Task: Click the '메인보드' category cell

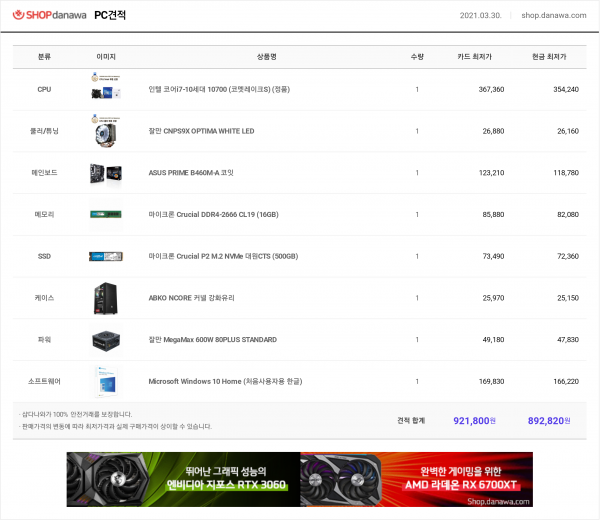Action: (44, 173)
